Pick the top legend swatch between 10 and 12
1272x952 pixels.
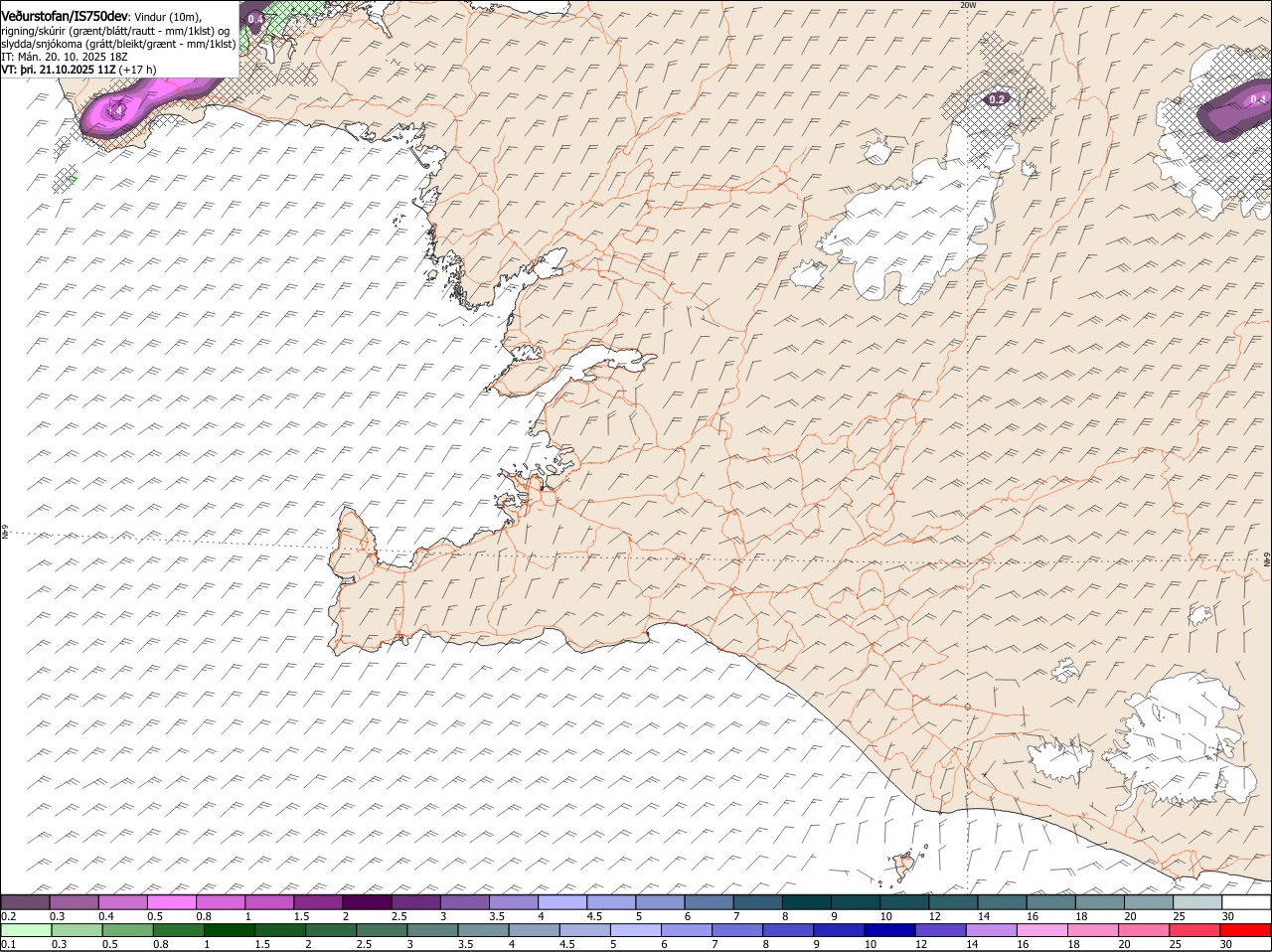(x=904, y=902)
